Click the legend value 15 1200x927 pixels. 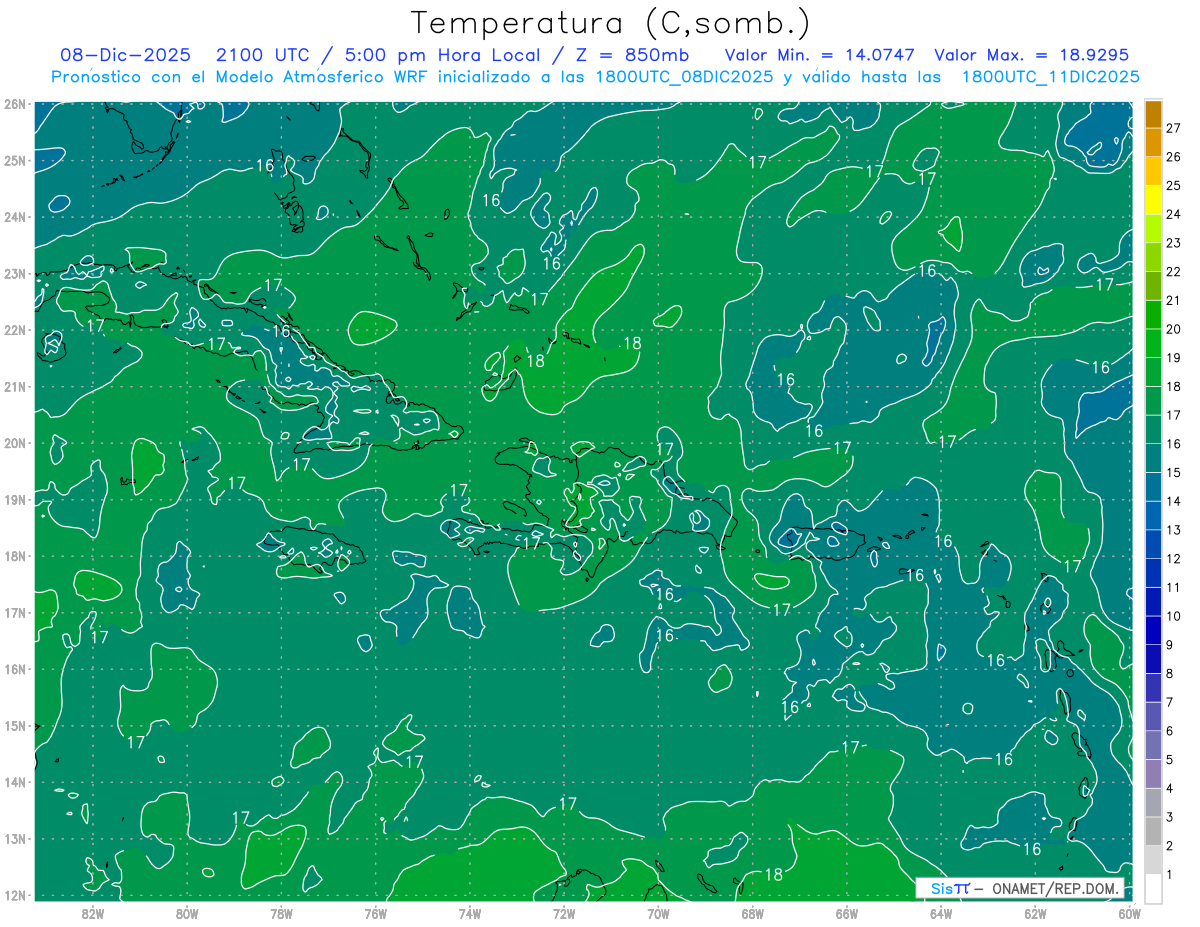(1174, 473)
